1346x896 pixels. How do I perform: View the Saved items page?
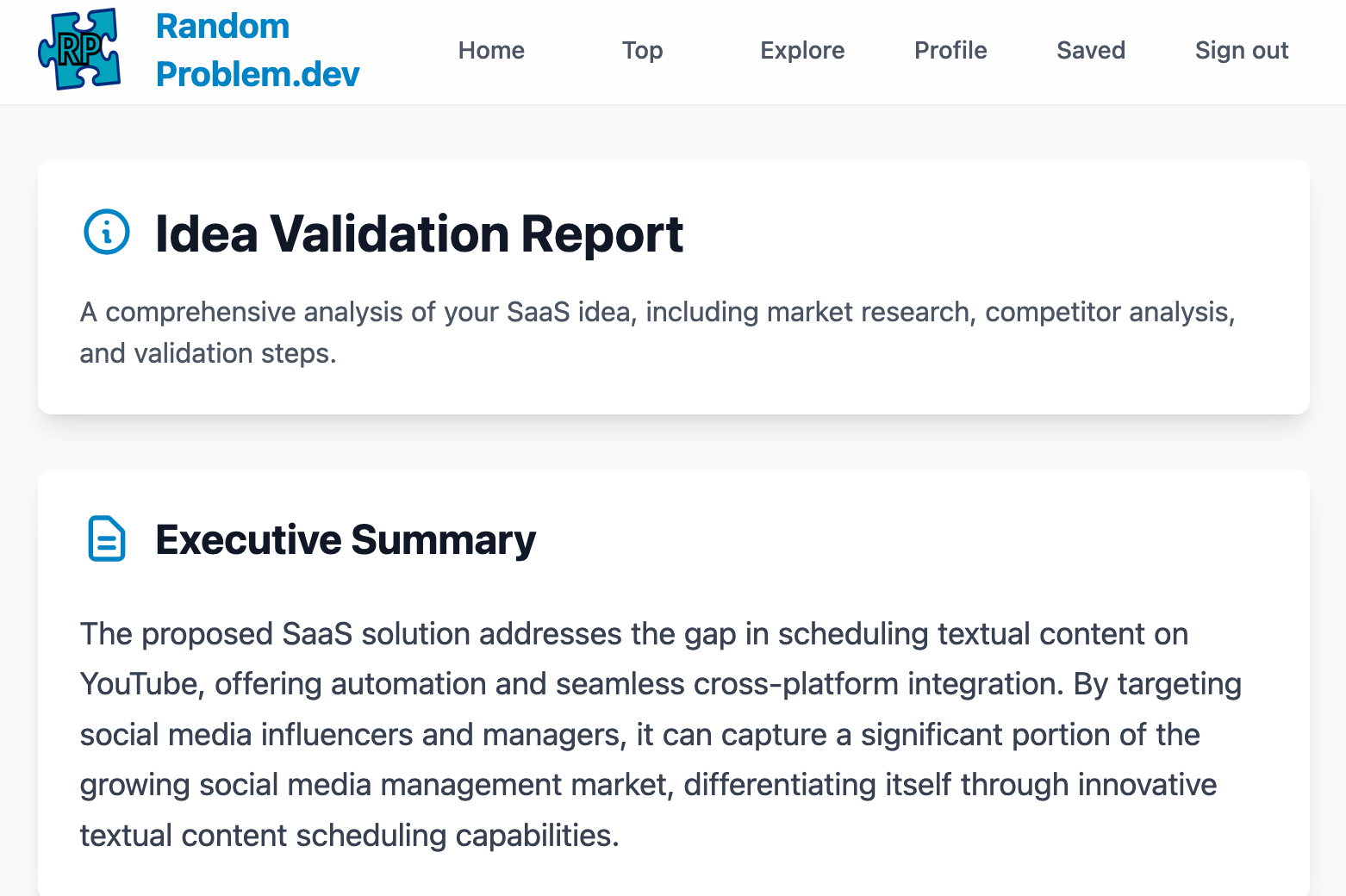click(x=1091, y=50)
